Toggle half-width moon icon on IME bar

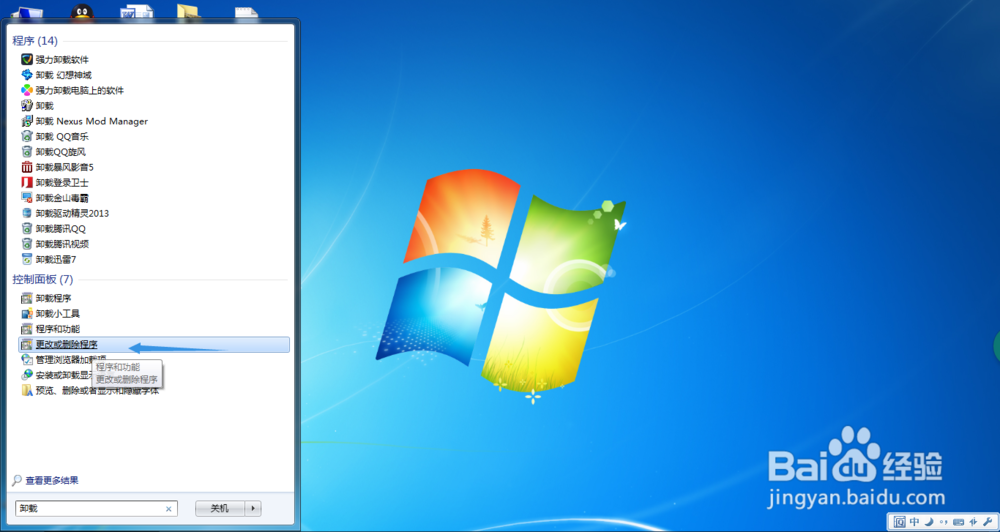[x=929, y=521]
